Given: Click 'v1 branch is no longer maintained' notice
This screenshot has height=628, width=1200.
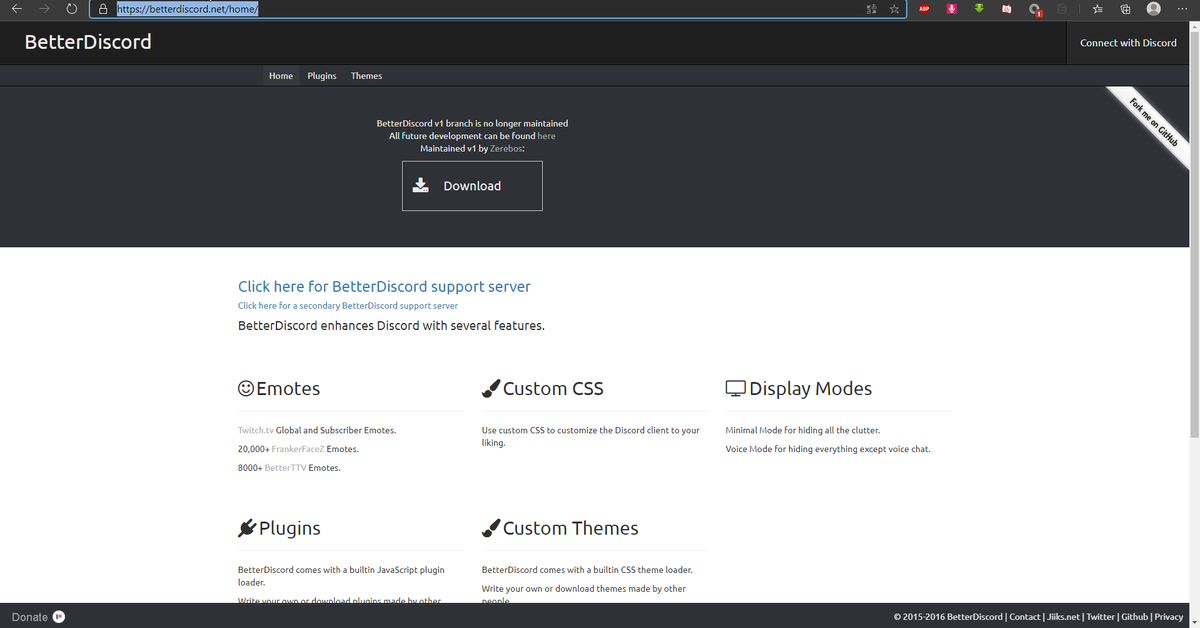Looking at the screenshot, I should pos(472,123).
